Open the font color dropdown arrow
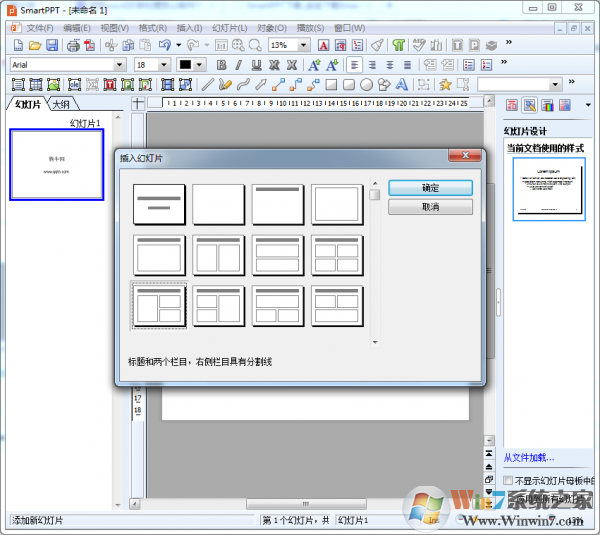600x535 pixels. (x=199, y=65)
